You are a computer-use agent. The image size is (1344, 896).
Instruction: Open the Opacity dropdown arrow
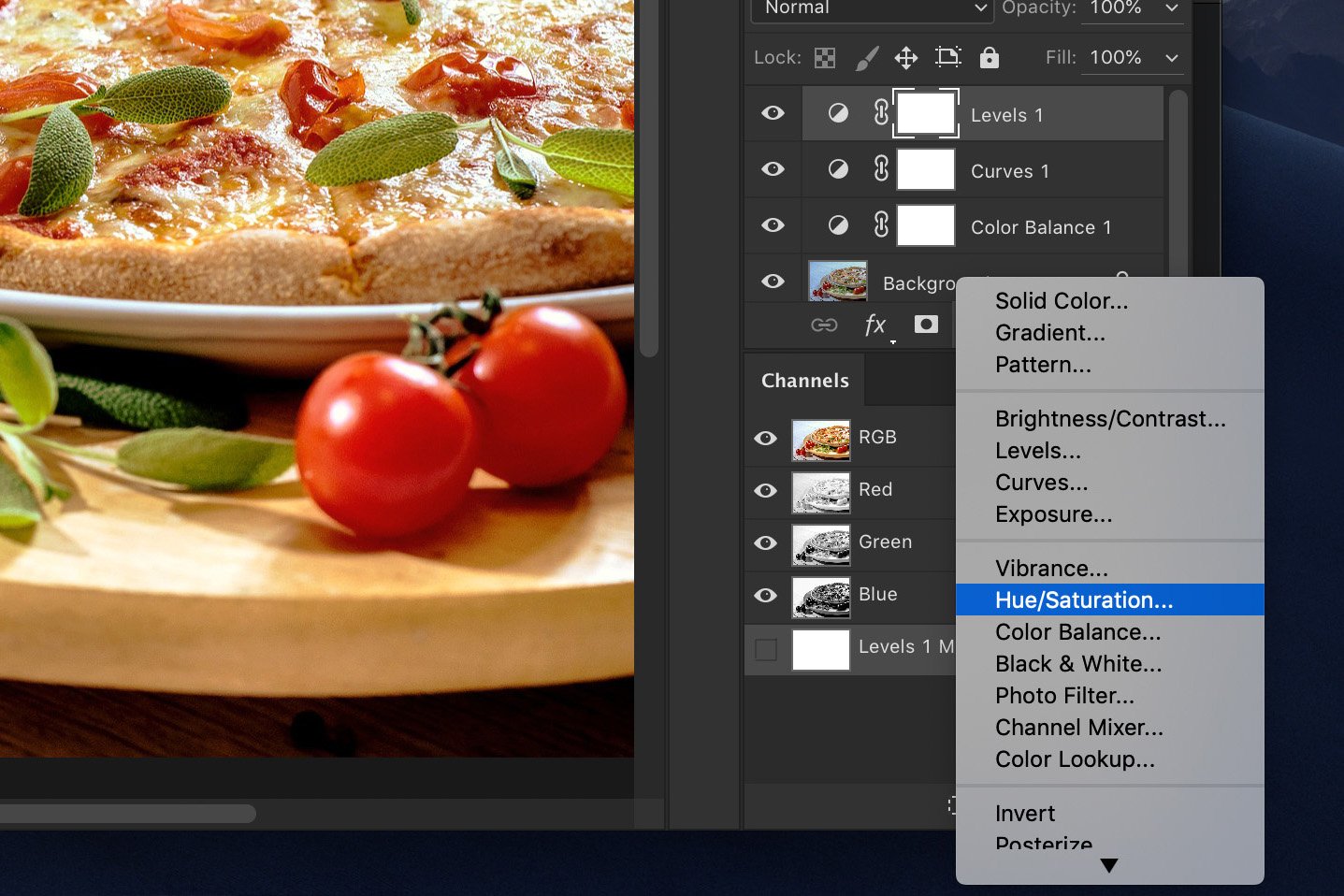coord(1172,9)
